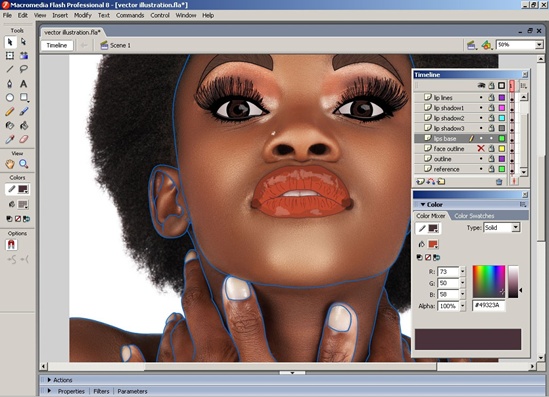Open the stage zoom 50% dropdown
The height and width of the screenshot is (397, 549).
(x=539, y=45)
